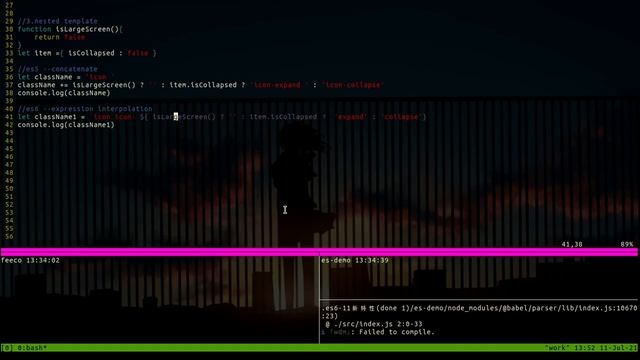
Task: Click the 'icon-collapse' string on line 37
Action: click(353, 85)
